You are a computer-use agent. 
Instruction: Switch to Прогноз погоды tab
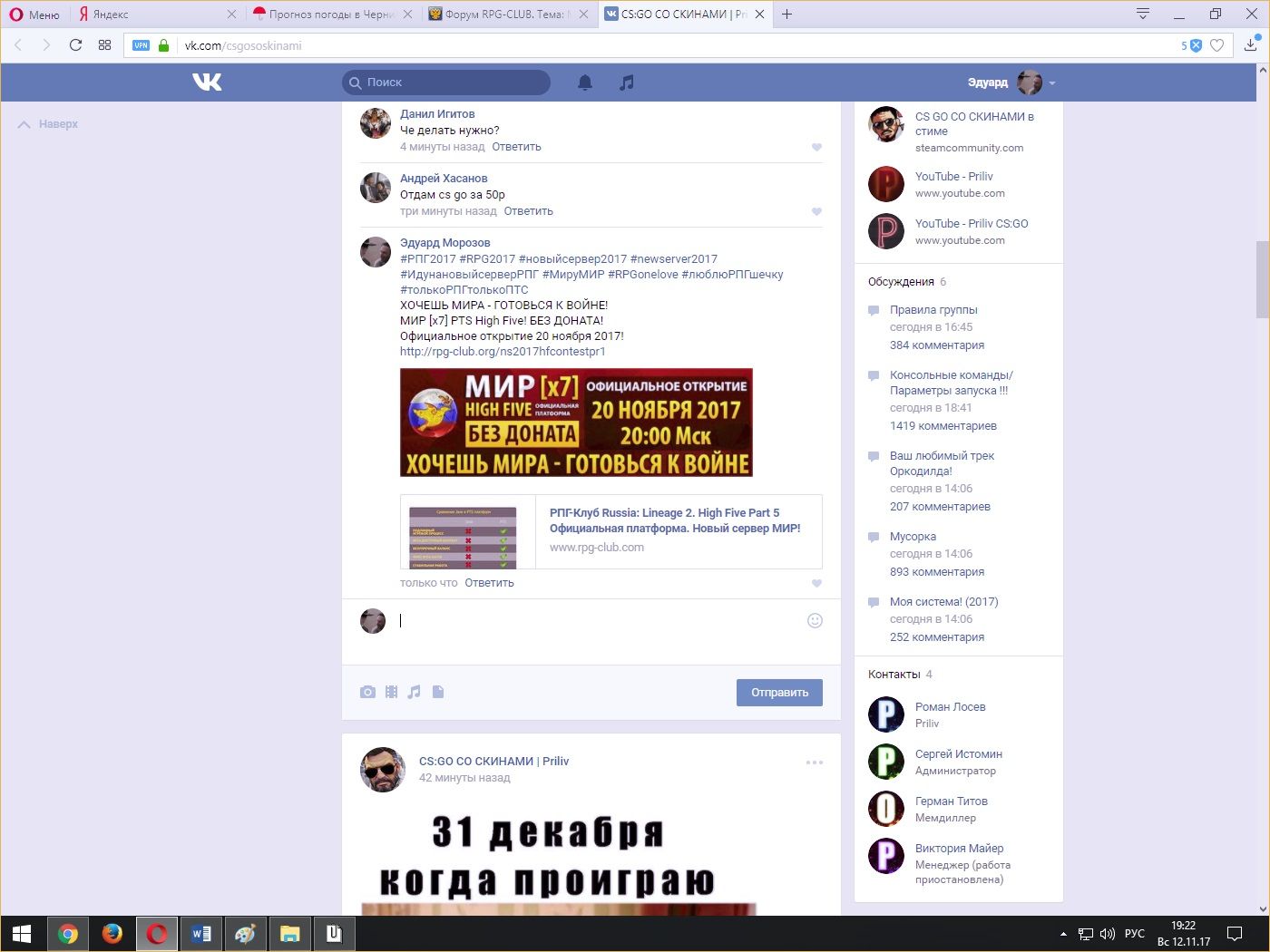point(333,14)
